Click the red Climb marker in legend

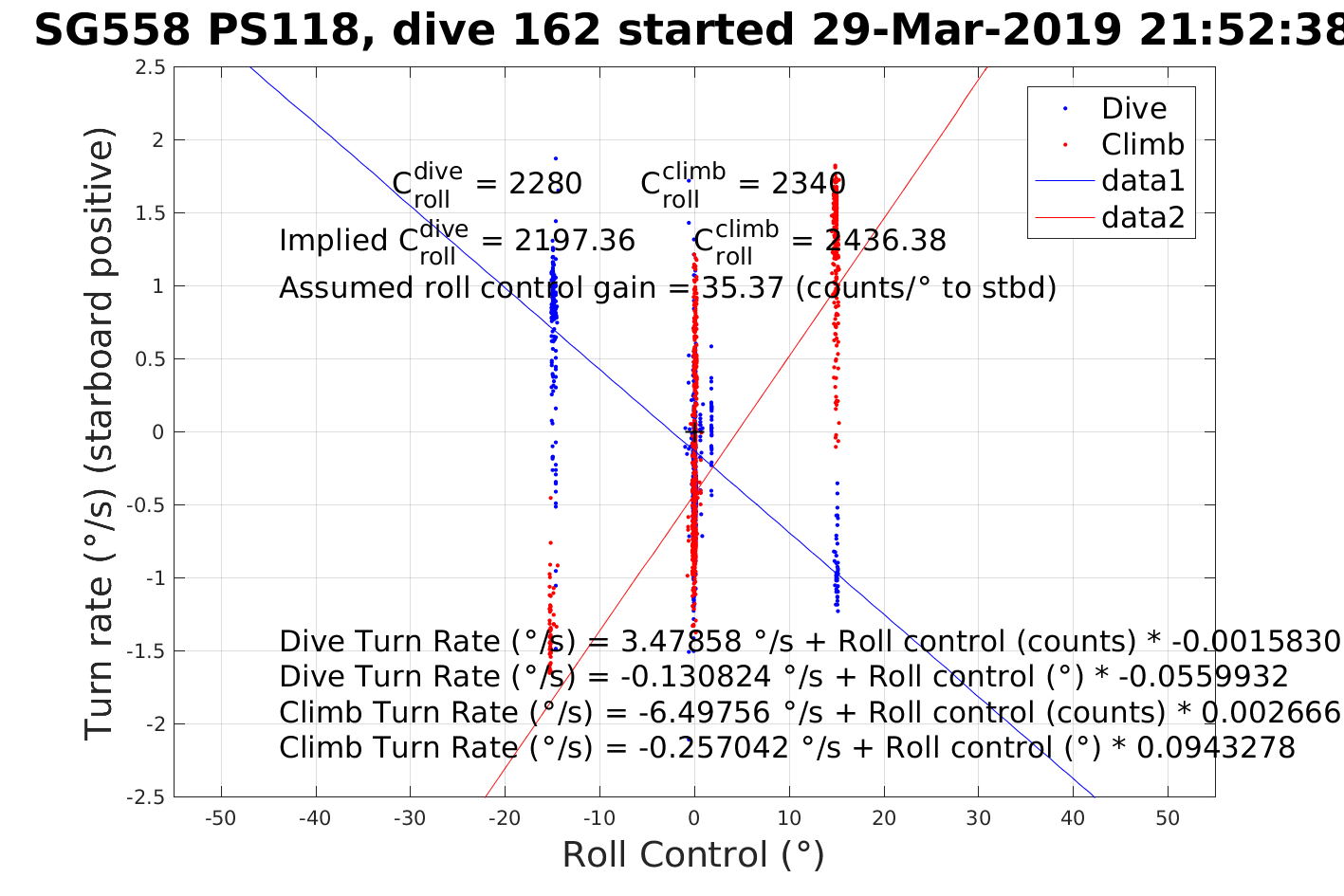[x=1065, y=145]
